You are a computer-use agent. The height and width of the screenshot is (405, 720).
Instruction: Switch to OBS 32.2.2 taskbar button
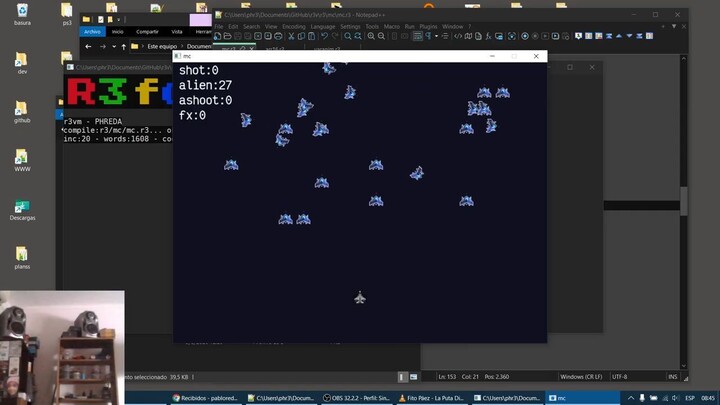(x=356, y=398)
